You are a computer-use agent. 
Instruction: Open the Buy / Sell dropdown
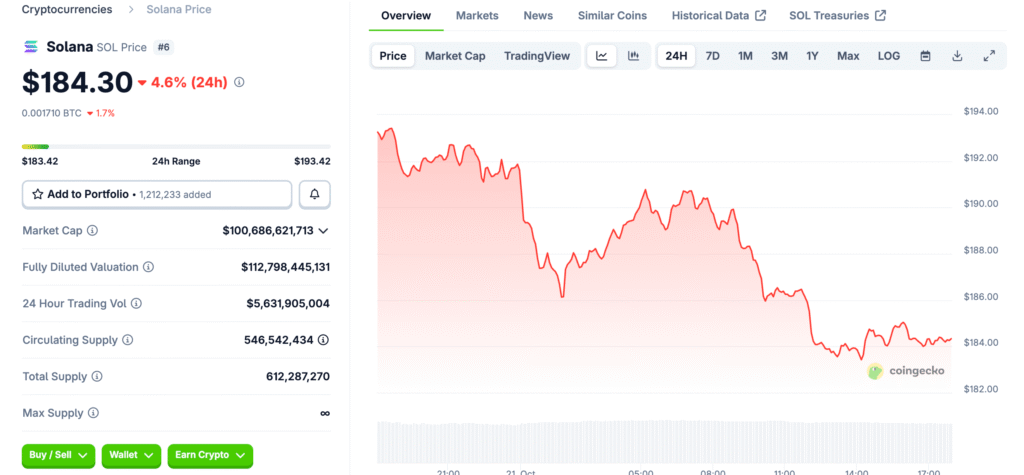pos(58,455)
